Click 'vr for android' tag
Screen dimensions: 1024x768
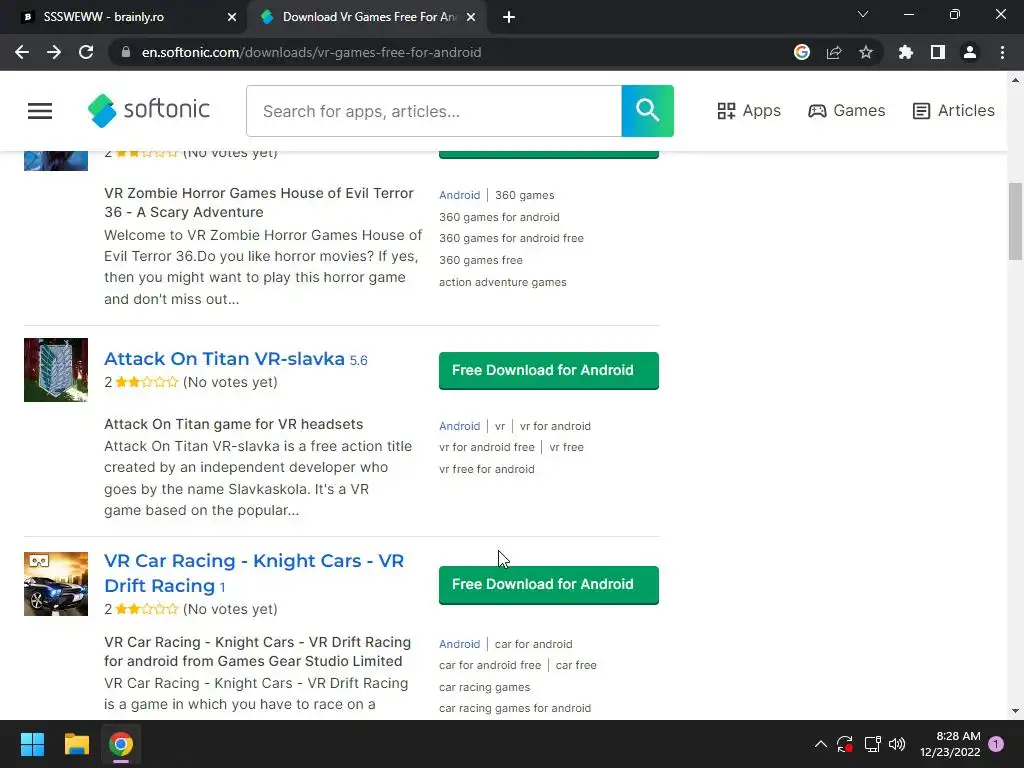pos(555,426)
